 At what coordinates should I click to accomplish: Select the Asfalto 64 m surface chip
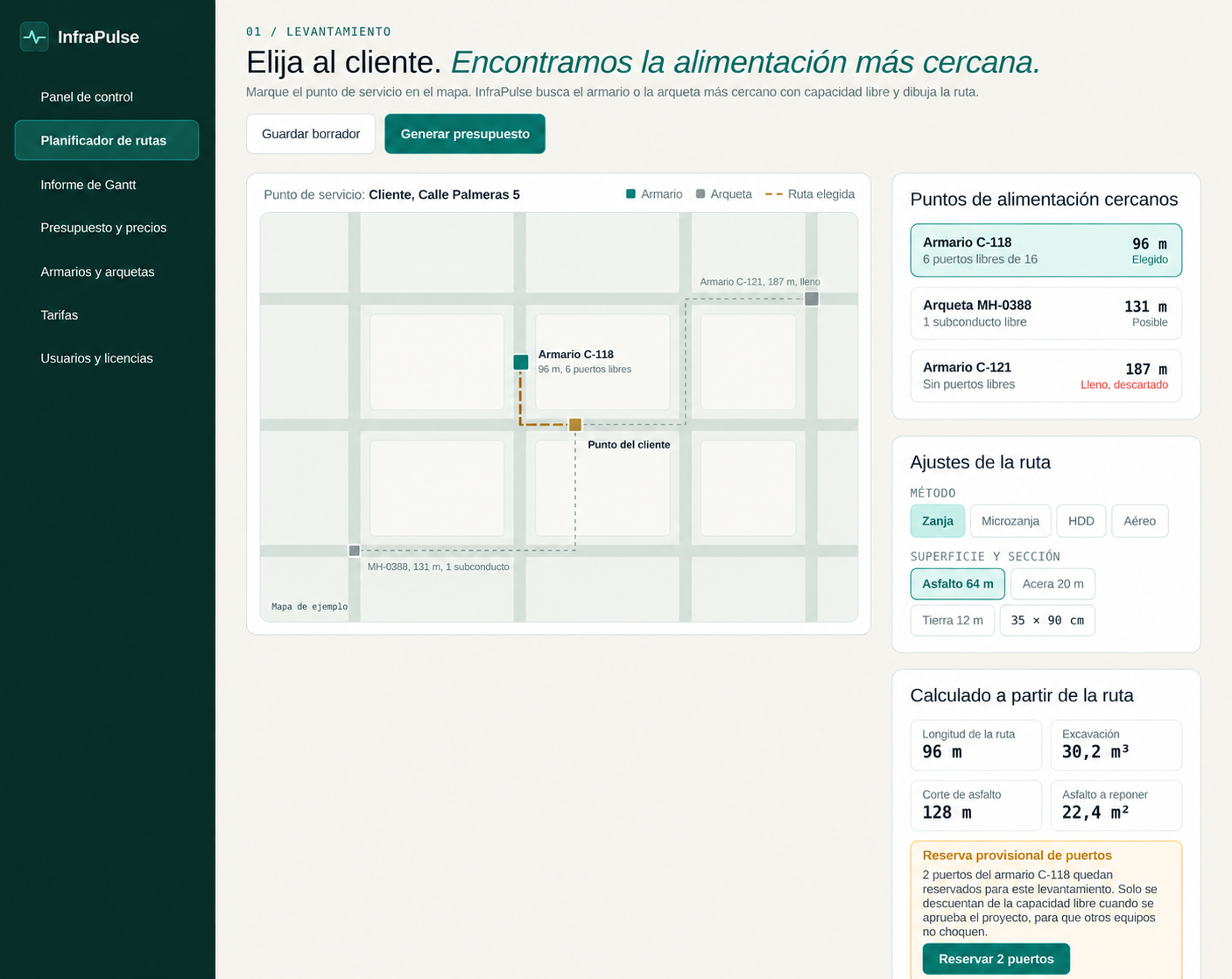957,584
